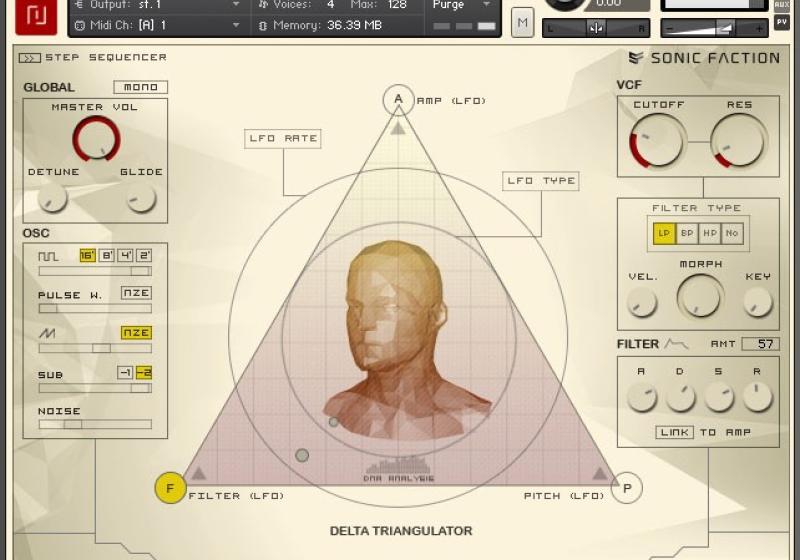
Task: Click the square wave oscillator icon
Action: pyautogui.click(x=48, y=256)
